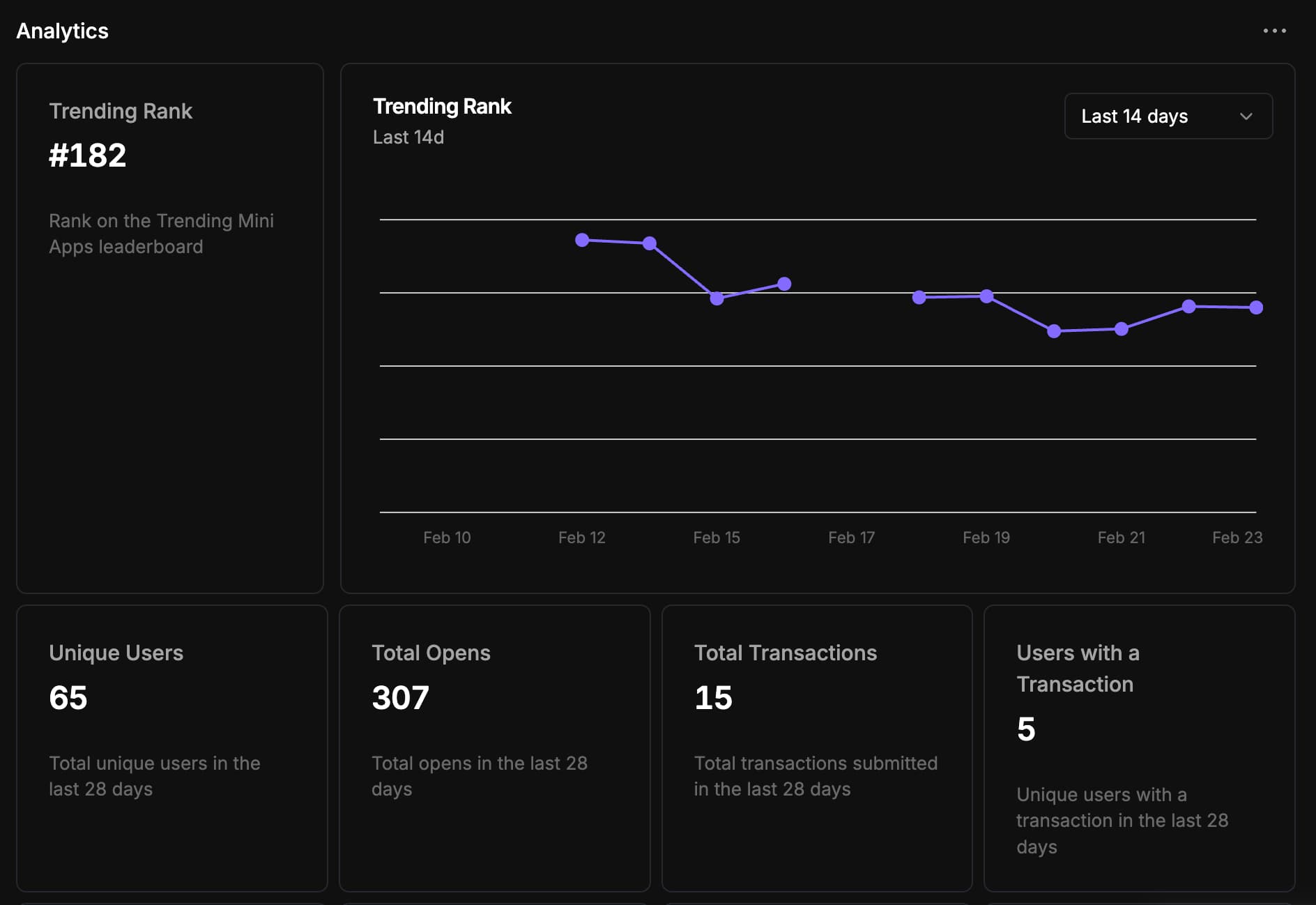Open the Last 14 days range dropdown
Screen dimensions: 1316x905
pos(1168,116)
